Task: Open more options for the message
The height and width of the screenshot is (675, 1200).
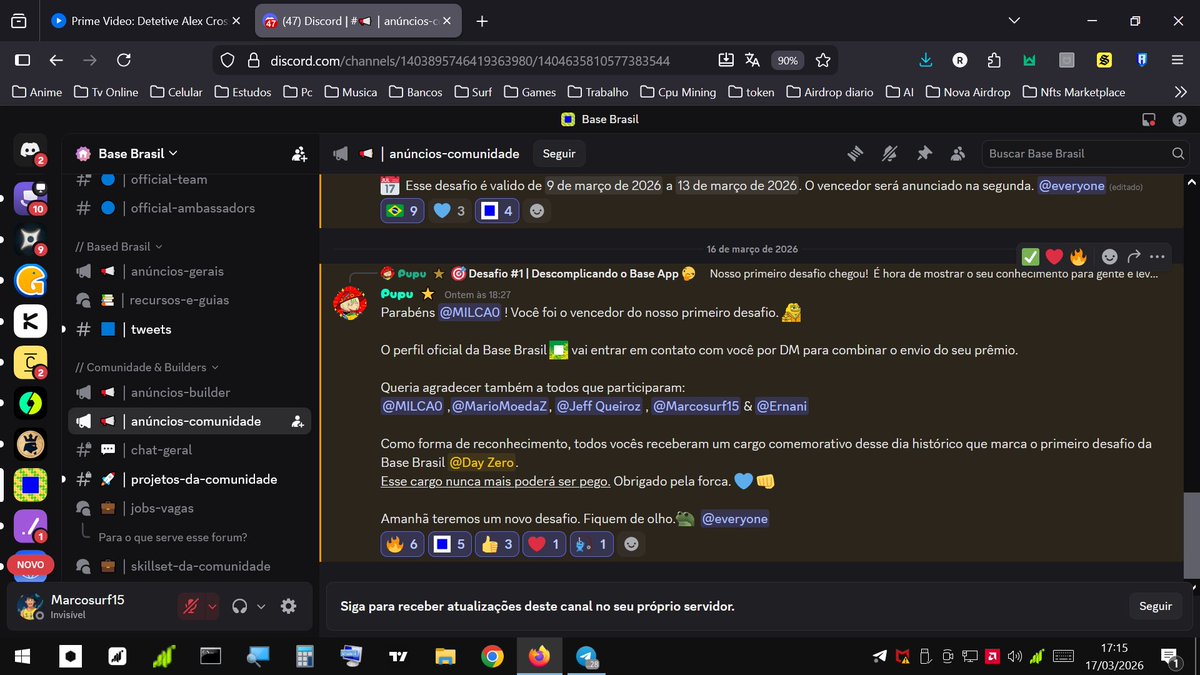Action: click(1157, 256)
